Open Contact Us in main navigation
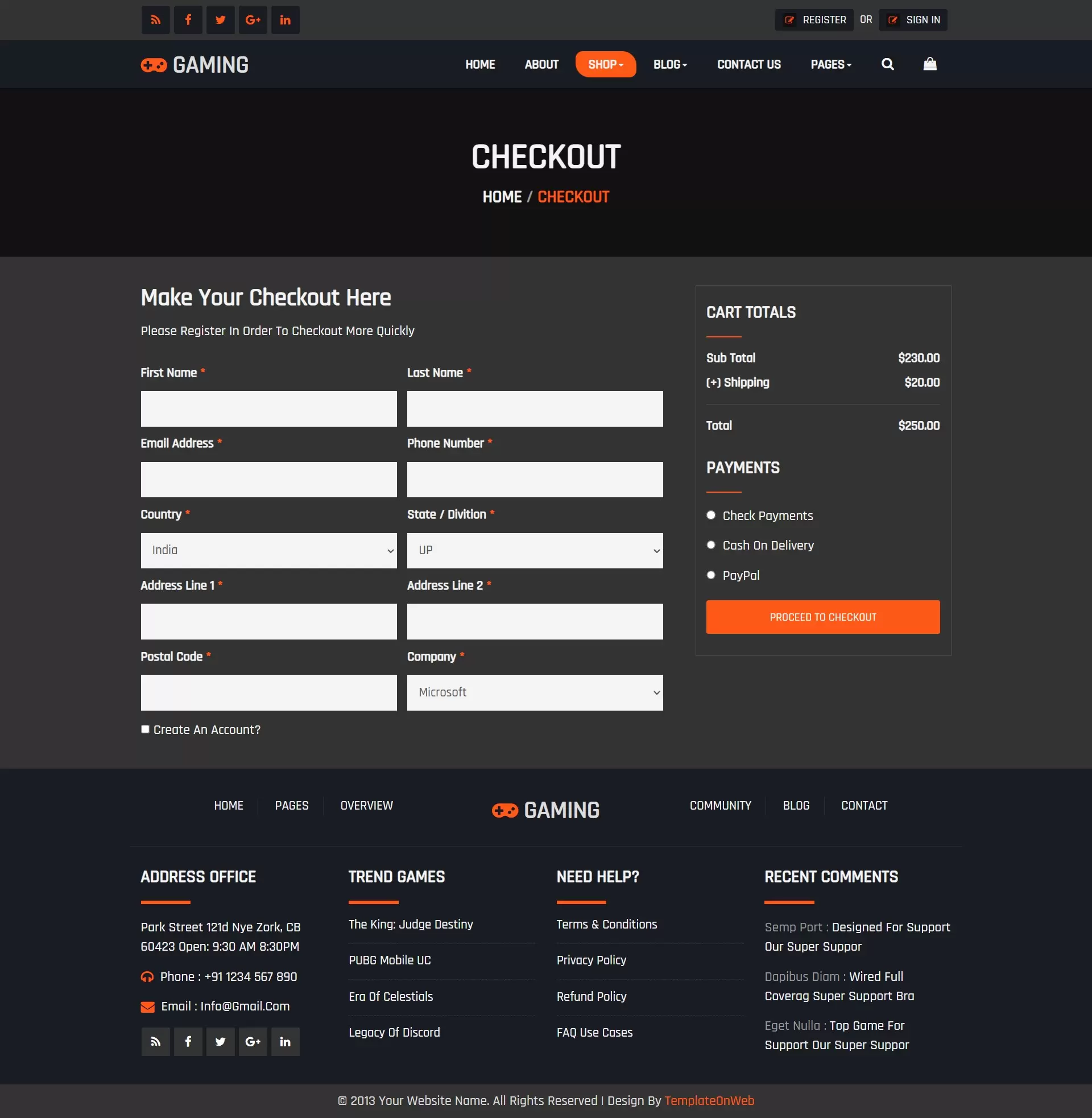The height and width of the screenshot is (1118, 1092). click(748, 64)
